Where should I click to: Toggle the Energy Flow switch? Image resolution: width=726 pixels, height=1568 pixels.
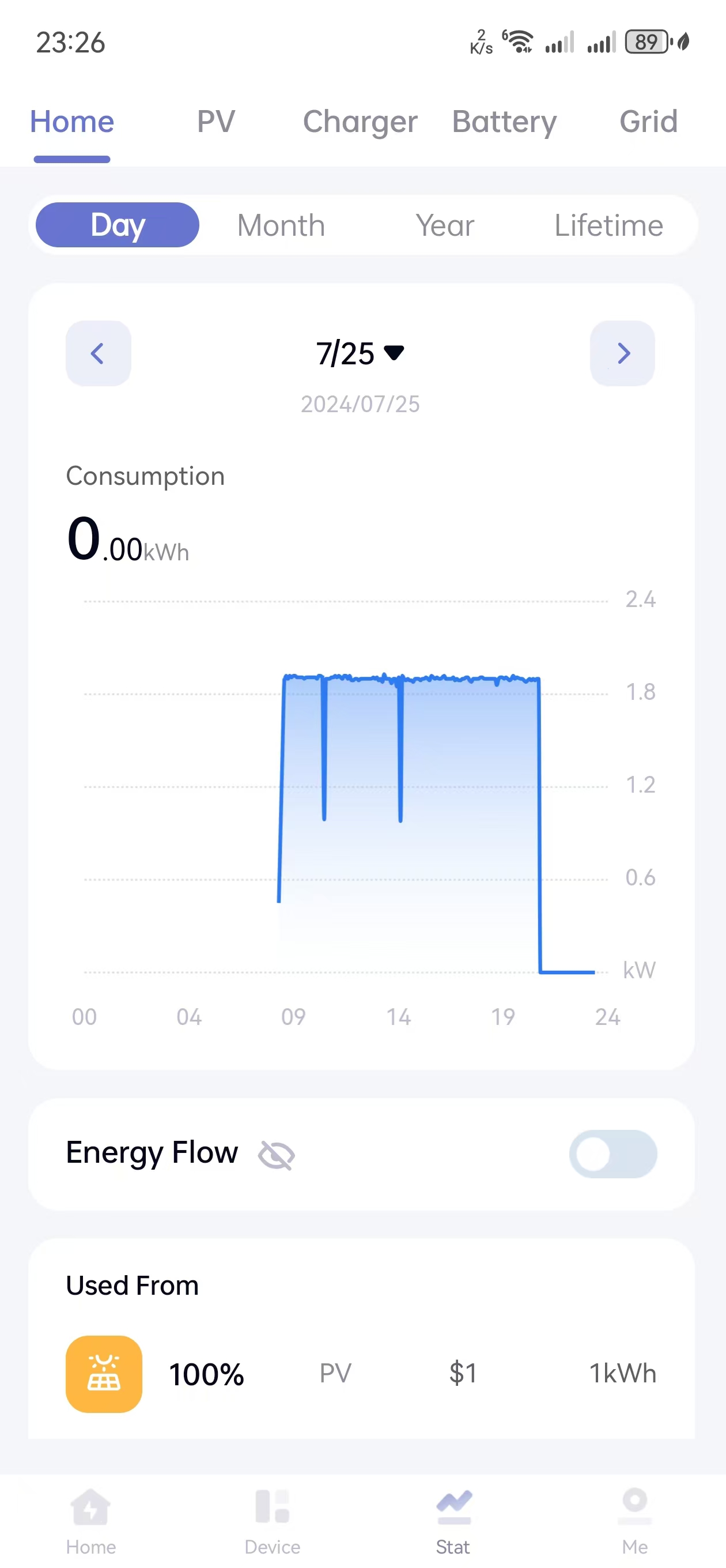tap(613, 1154)
